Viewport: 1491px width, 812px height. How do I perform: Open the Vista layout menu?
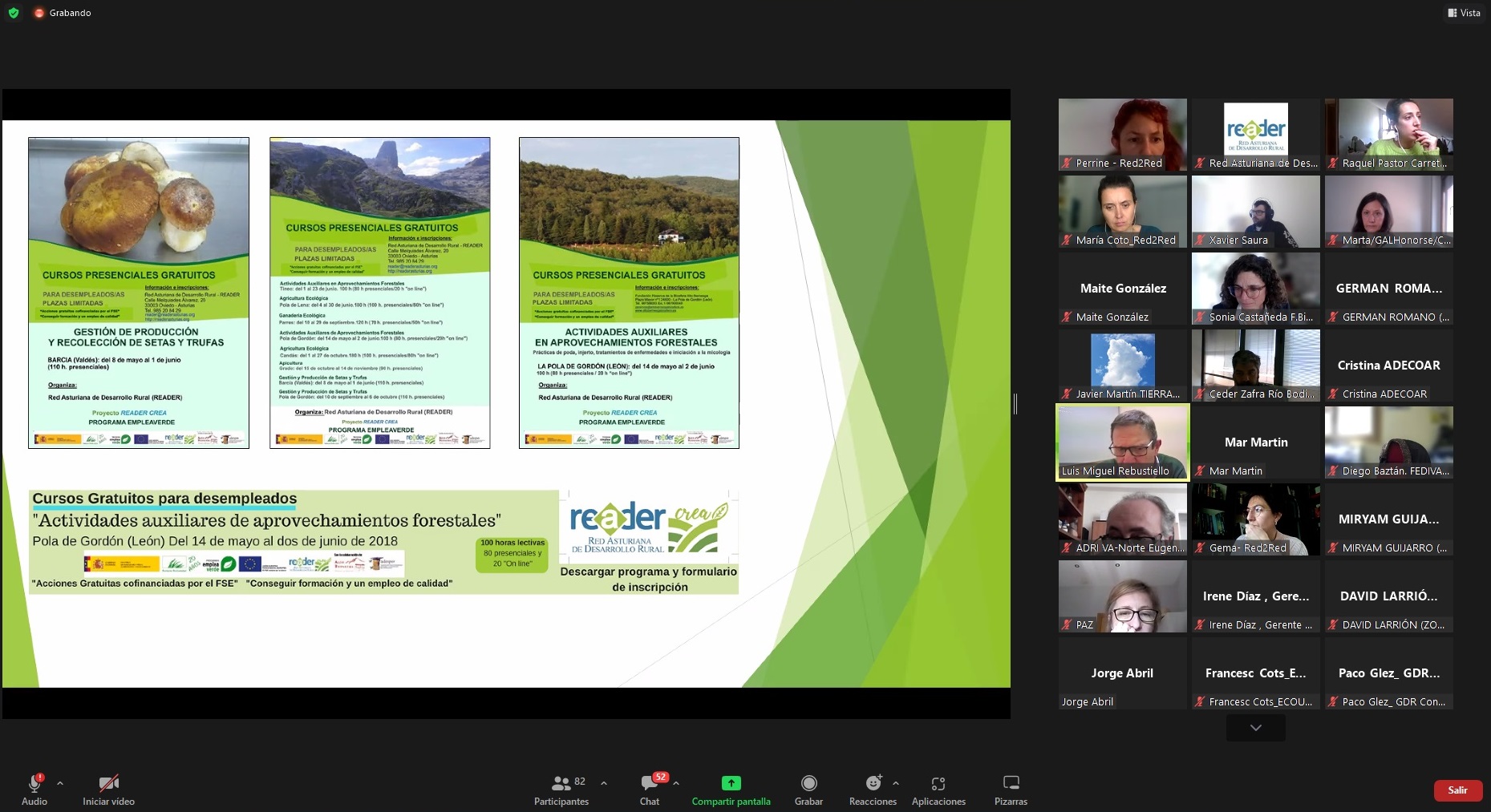click(x=1464, y=13)
